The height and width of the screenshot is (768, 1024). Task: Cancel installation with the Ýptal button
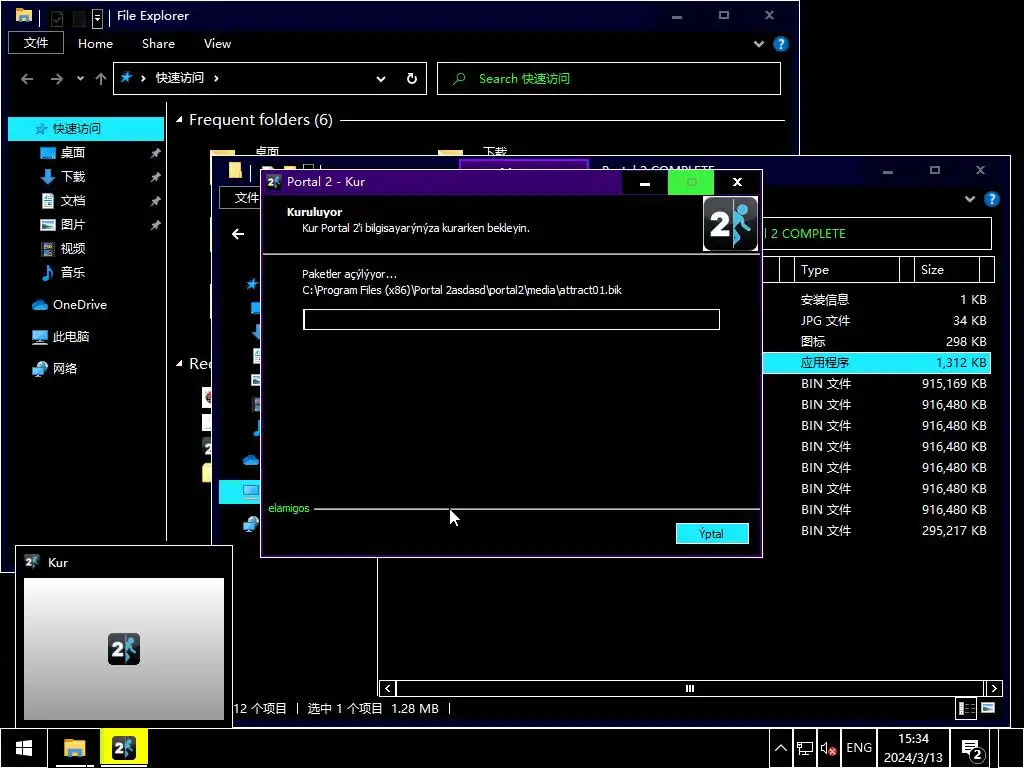712,534
